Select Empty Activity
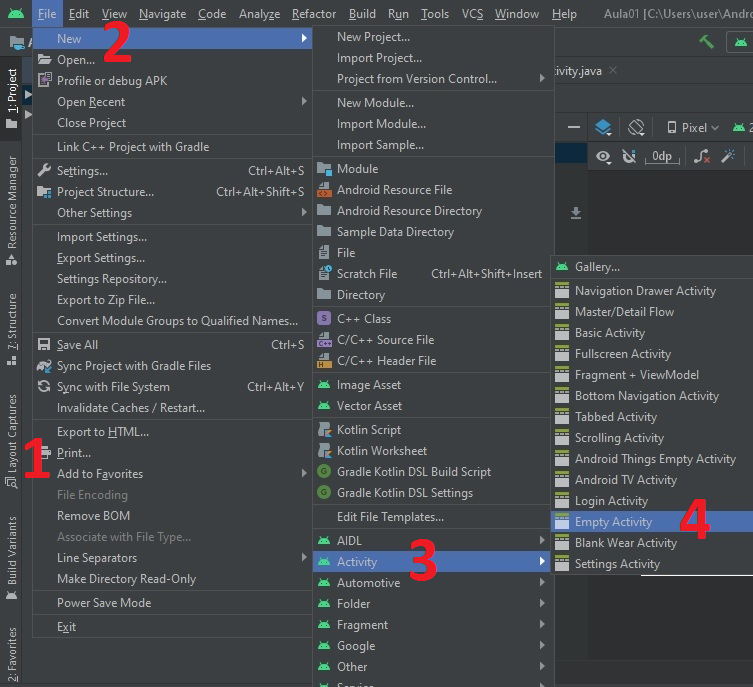The height and width of the screenshot is (687, 753). [x=652, y=522]
